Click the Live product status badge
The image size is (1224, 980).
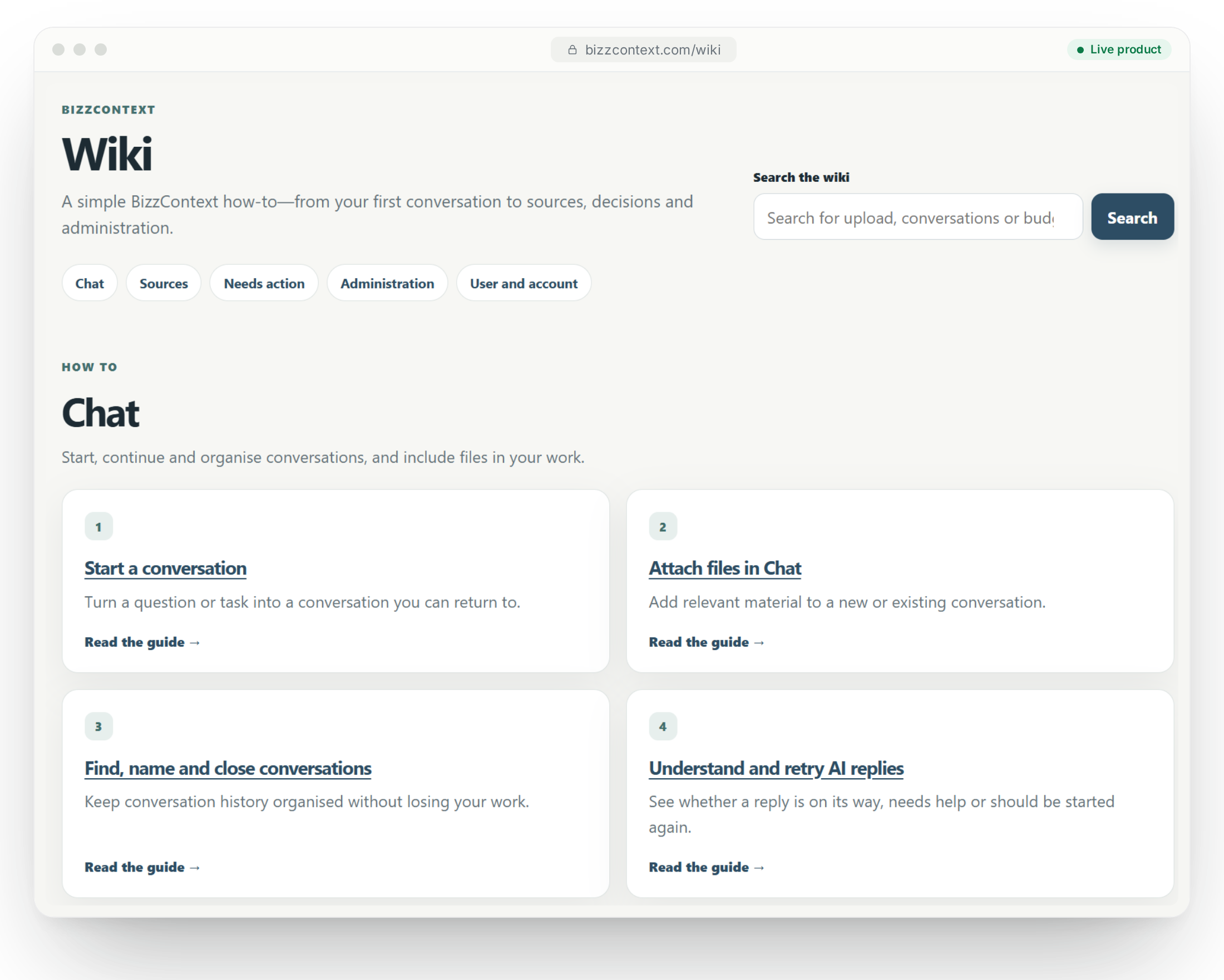pyautogui.click(x=1118, y=50)
